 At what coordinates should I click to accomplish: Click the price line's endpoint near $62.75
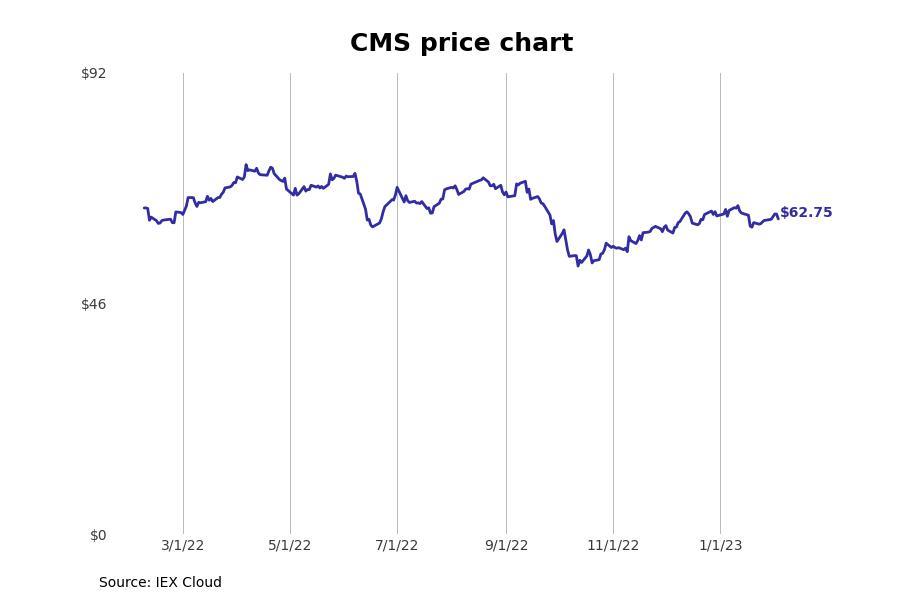tap(778, 218)
